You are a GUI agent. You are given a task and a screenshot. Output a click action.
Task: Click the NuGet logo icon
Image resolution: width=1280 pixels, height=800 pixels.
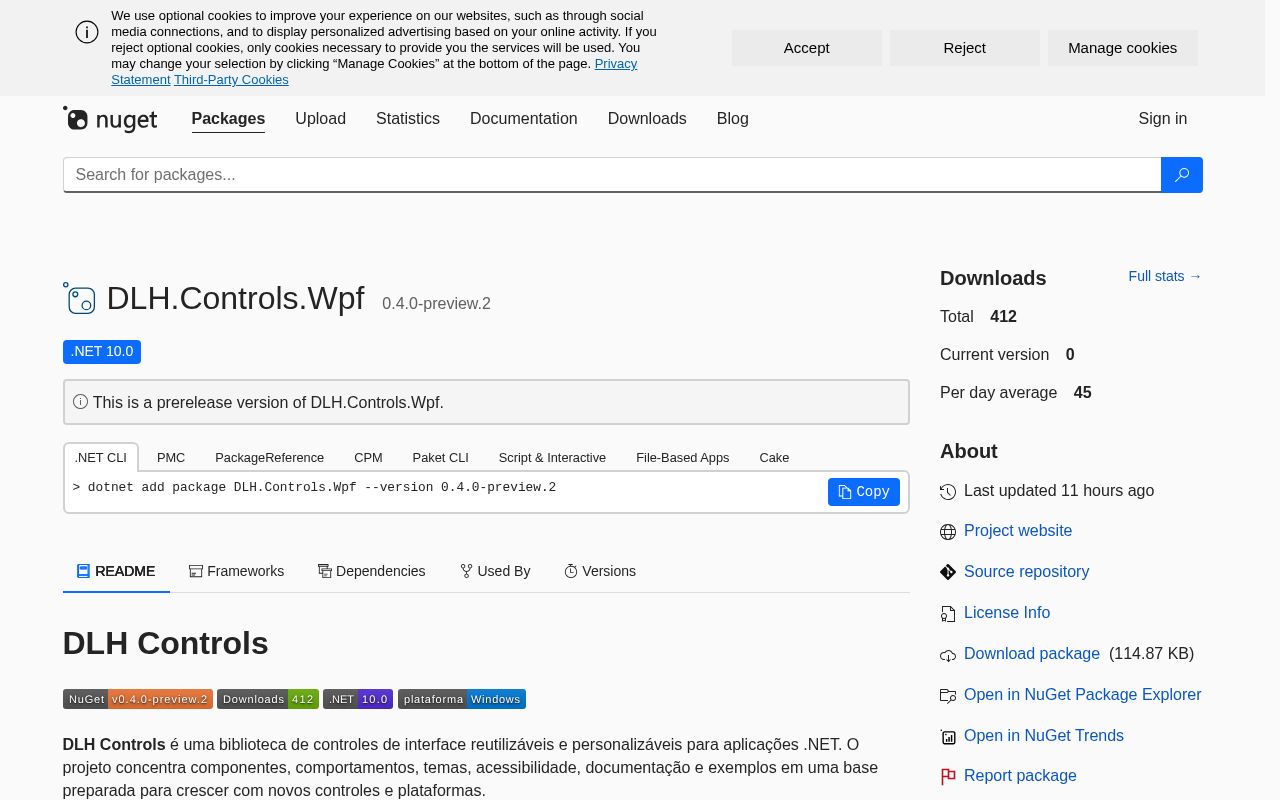(110, 119)
